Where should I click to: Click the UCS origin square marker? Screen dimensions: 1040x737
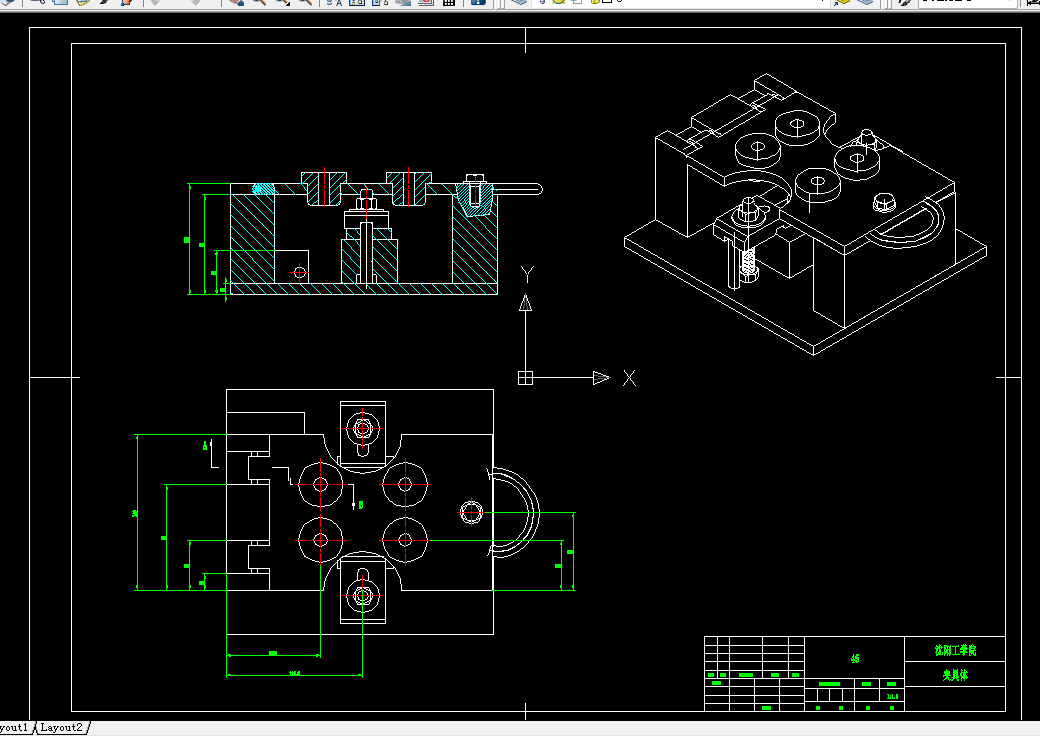point(525,378)
